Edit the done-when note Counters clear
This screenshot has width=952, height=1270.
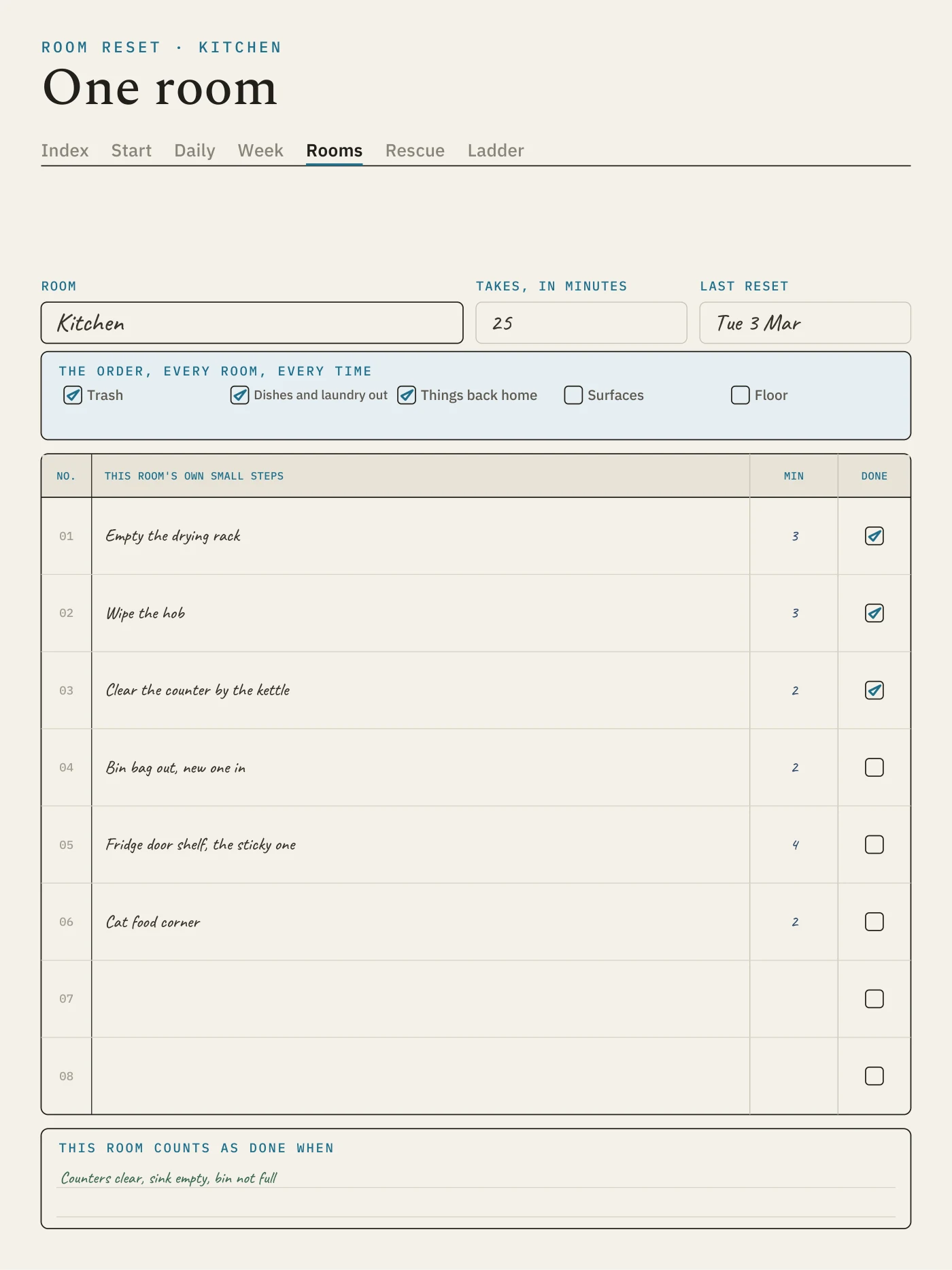475,1177
